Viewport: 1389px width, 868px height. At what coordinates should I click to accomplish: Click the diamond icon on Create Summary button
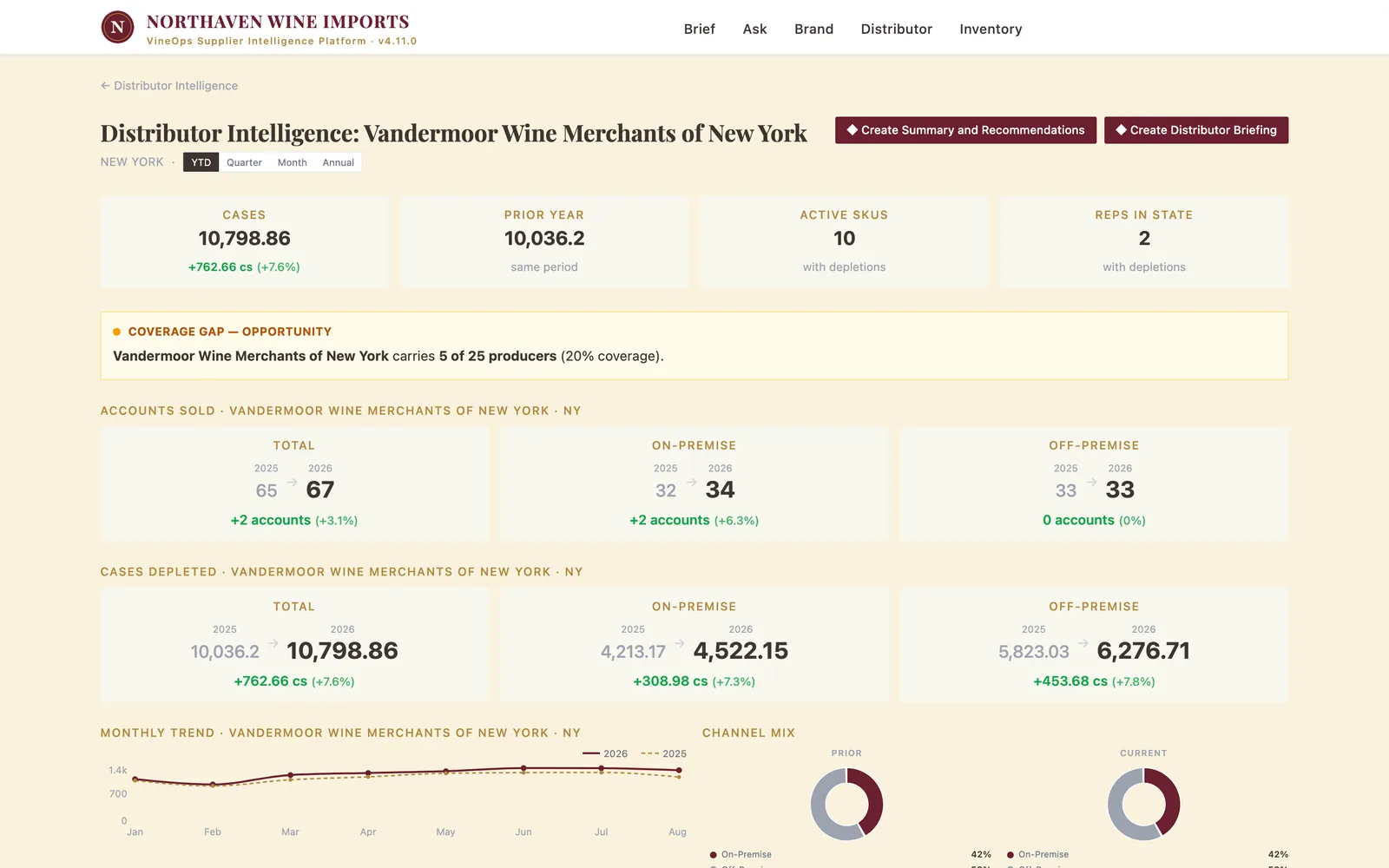coord(852,130)
